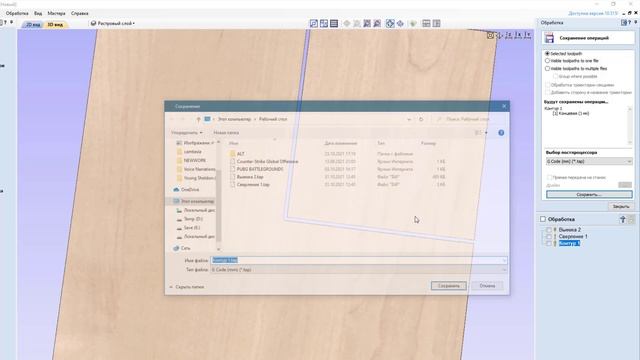Open the Растровый слой dropdown
640x360 pixels.
(113, 24)
